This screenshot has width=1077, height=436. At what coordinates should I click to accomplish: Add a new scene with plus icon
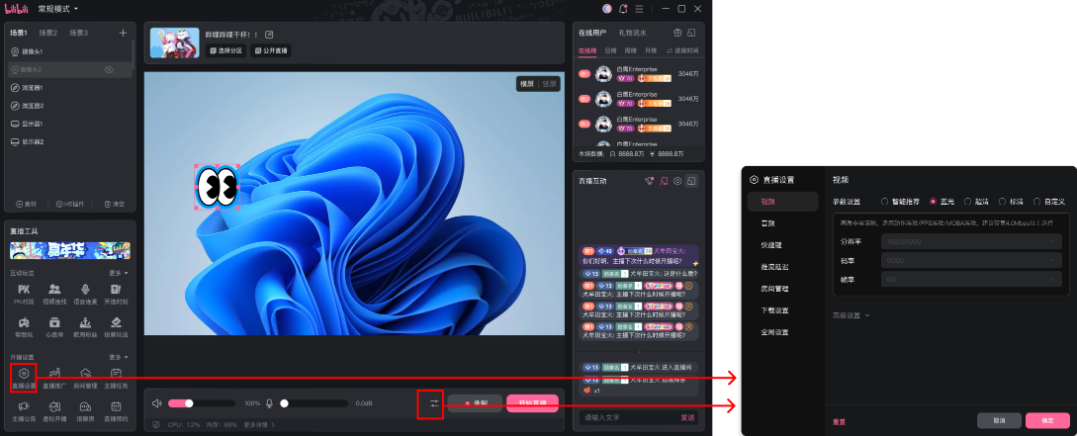pos(123,33)
